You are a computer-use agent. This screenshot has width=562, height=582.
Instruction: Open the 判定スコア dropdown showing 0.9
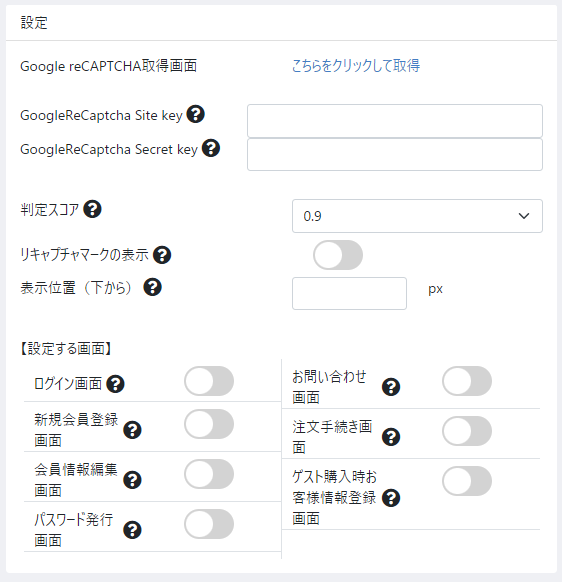pyautogui.click(x=417, y=216)
